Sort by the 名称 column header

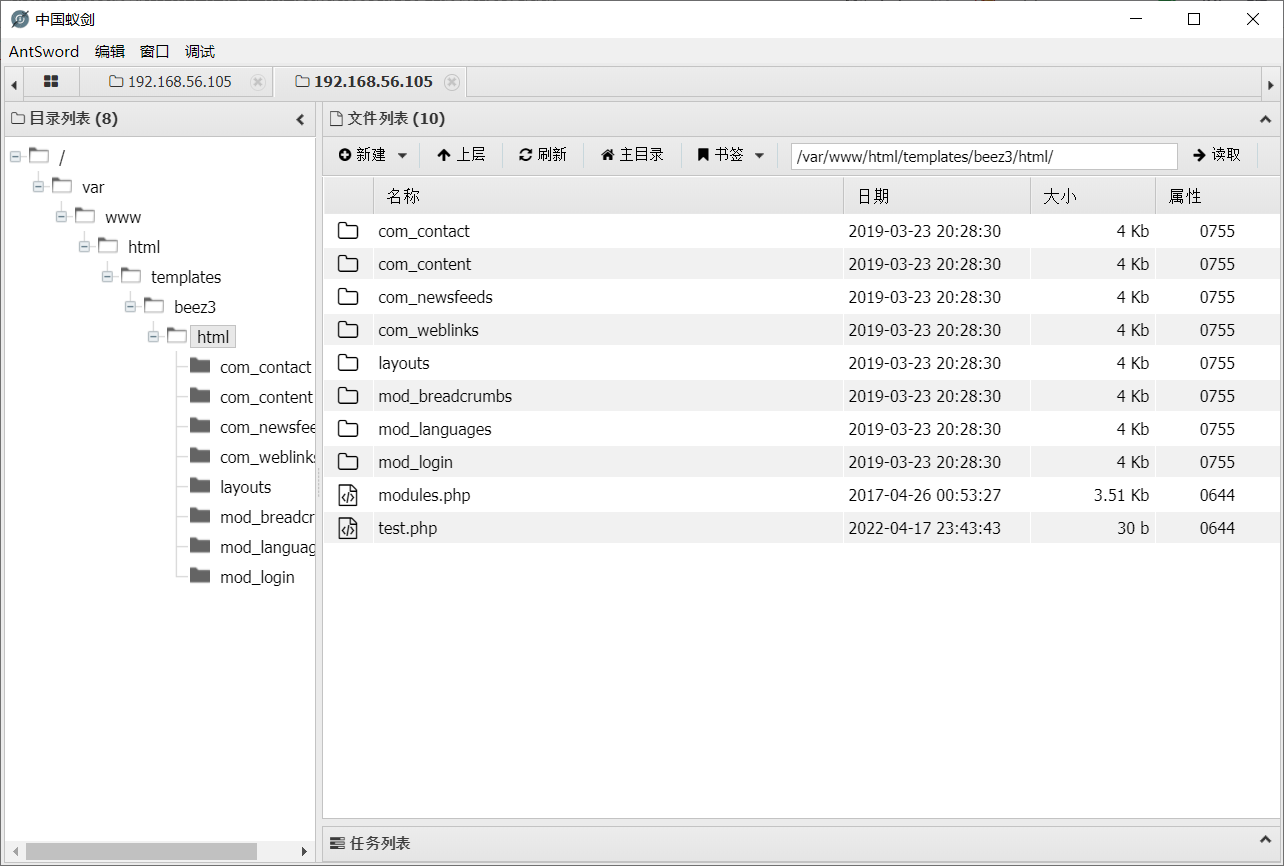pyautogui.click(x=608, y=196)
